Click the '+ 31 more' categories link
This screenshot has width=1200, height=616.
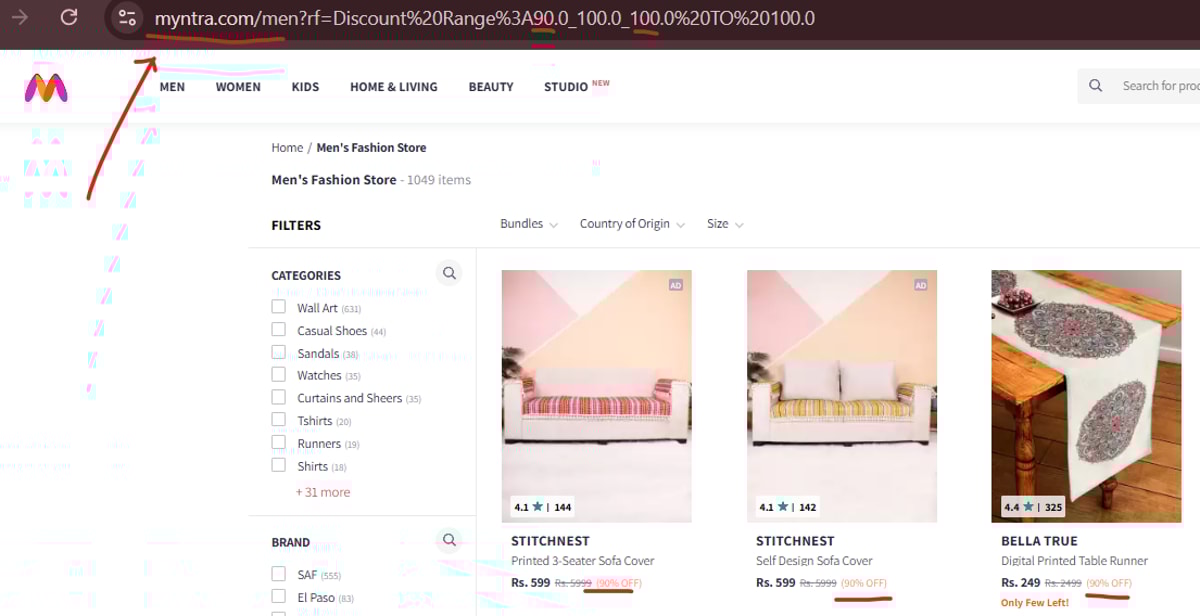coord(322,492)
